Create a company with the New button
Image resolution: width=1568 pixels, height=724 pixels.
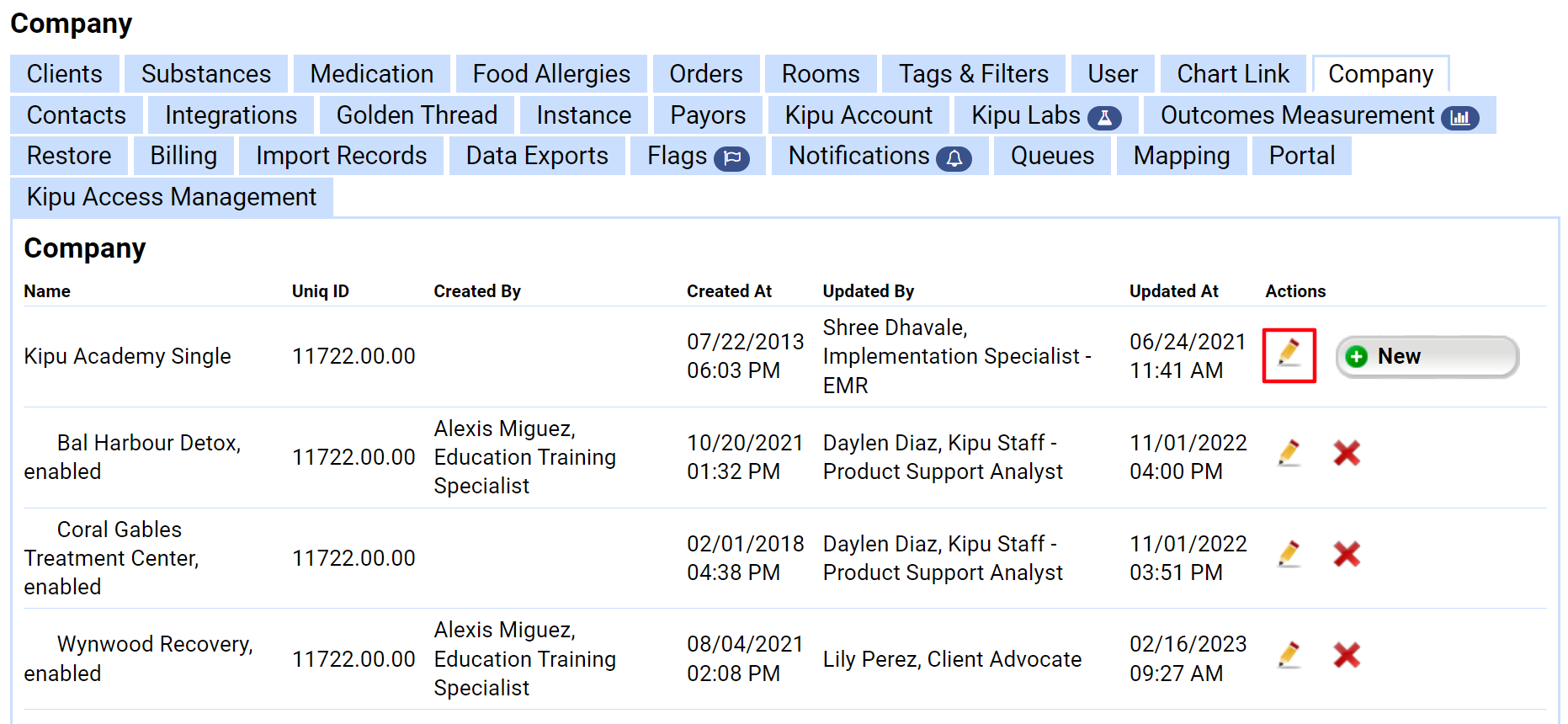1425,356
